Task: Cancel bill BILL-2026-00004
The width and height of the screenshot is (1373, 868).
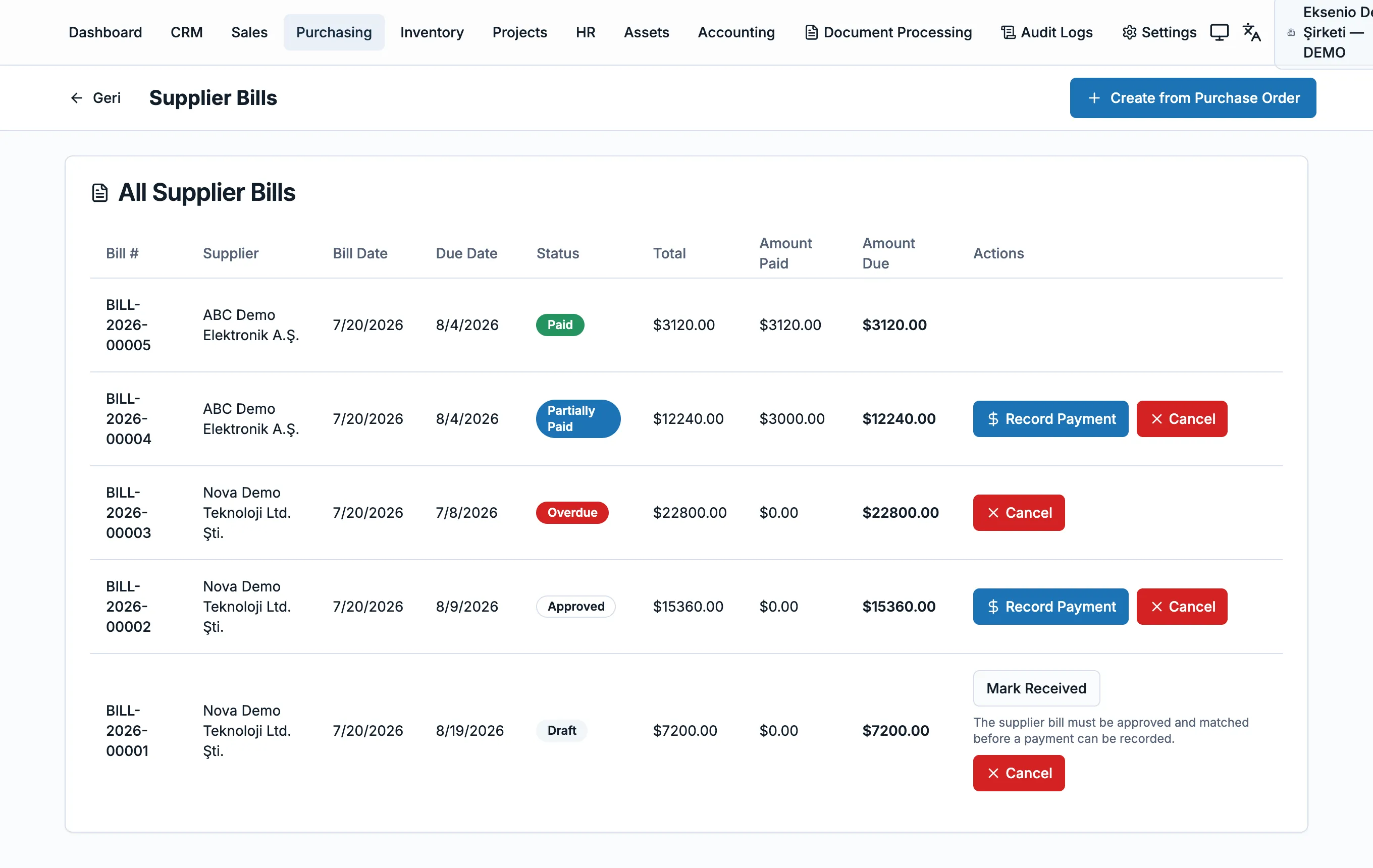Action: [x=1181, y=419]
